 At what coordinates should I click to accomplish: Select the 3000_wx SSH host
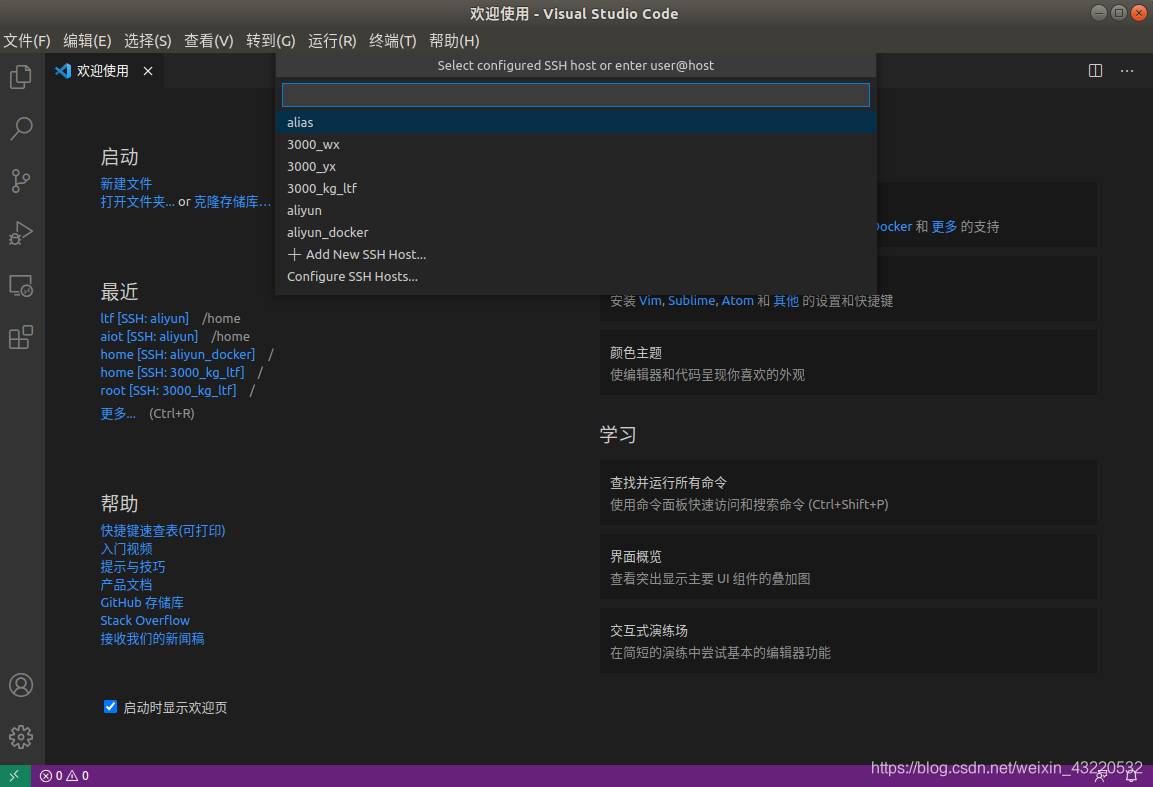576,144
